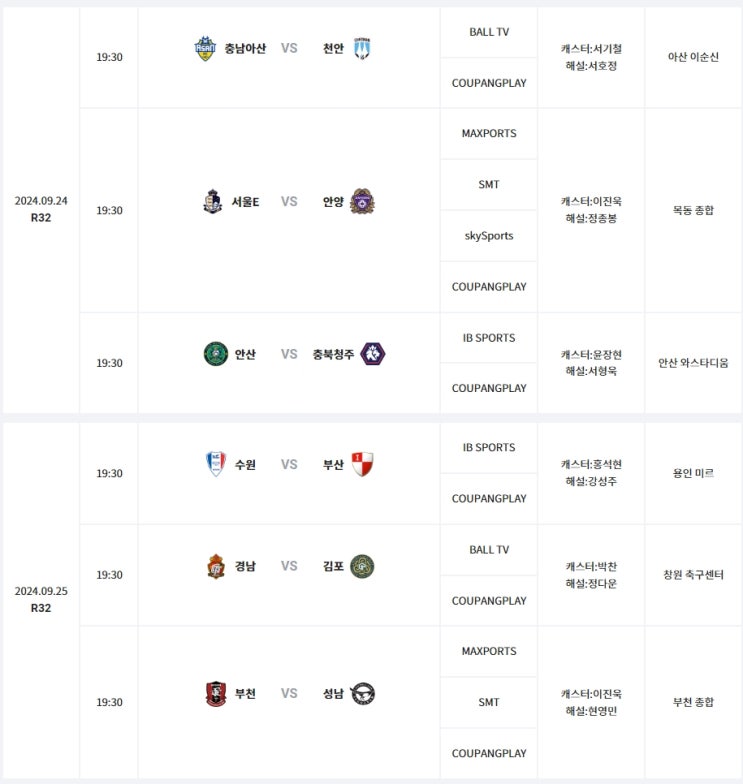Click the Seoul E-Land team crest
The width and height of the screenshot is (743, 784).
(x=213, y=202)
